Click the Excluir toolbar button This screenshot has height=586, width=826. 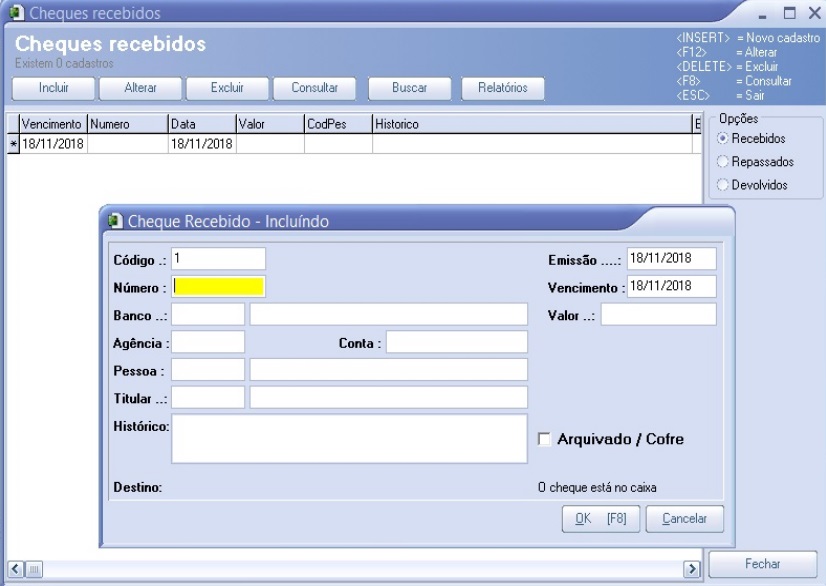point(227,88)
